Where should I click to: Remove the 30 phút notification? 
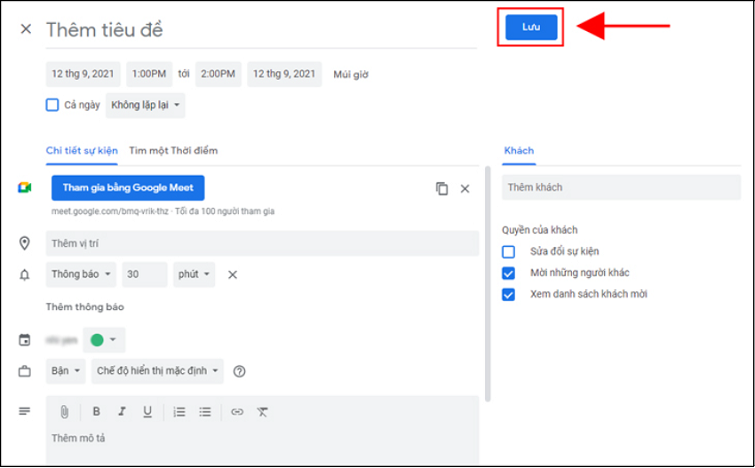(x=232, y=275)
